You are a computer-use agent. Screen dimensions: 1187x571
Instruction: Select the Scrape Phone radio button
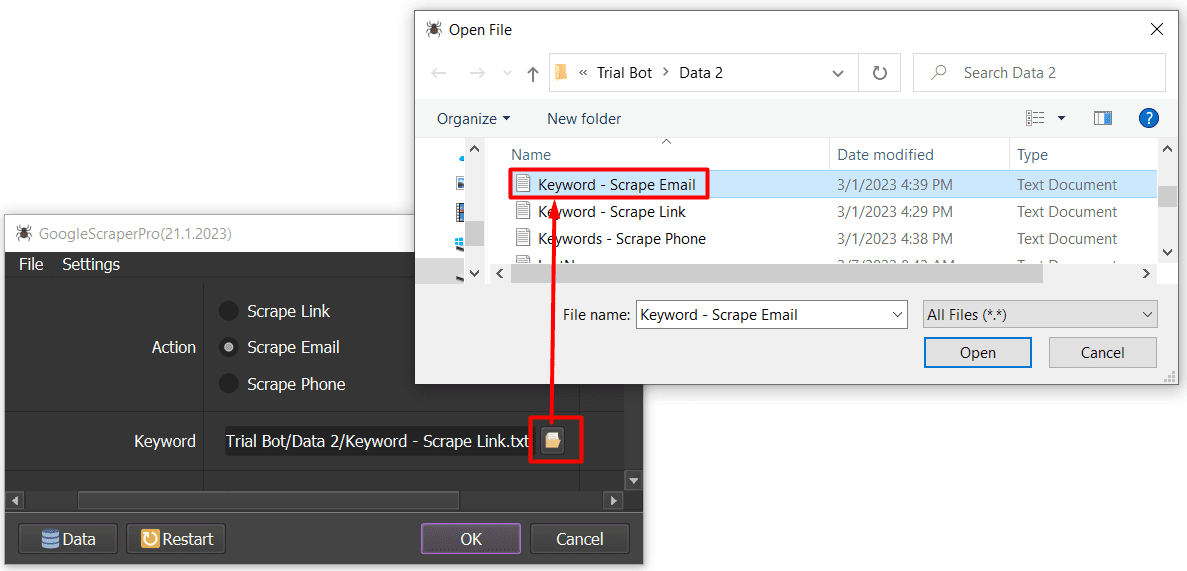228,384
